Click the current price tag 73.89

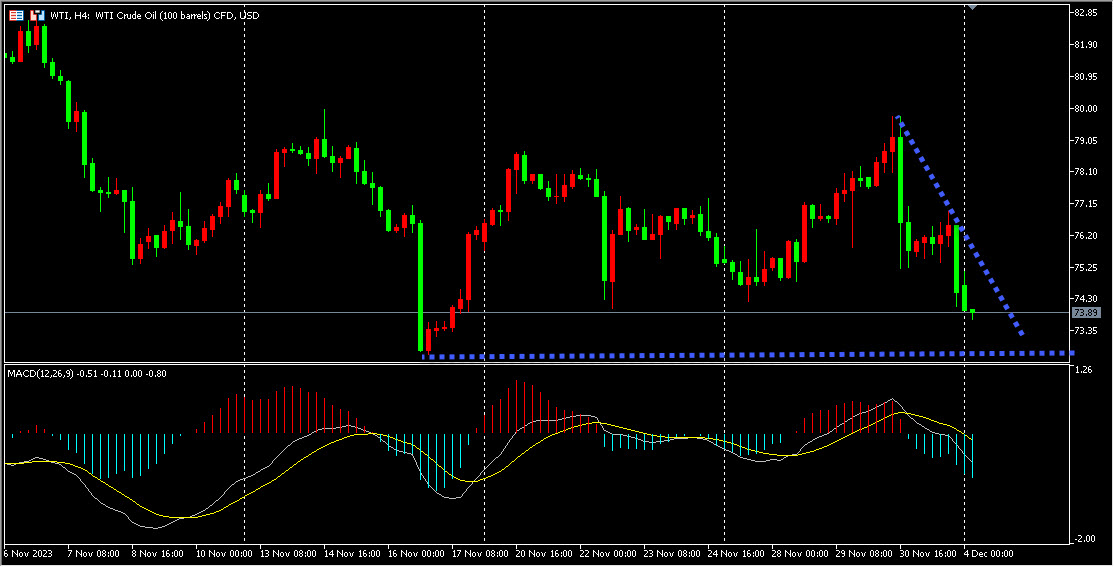[x=1086, y=313]
